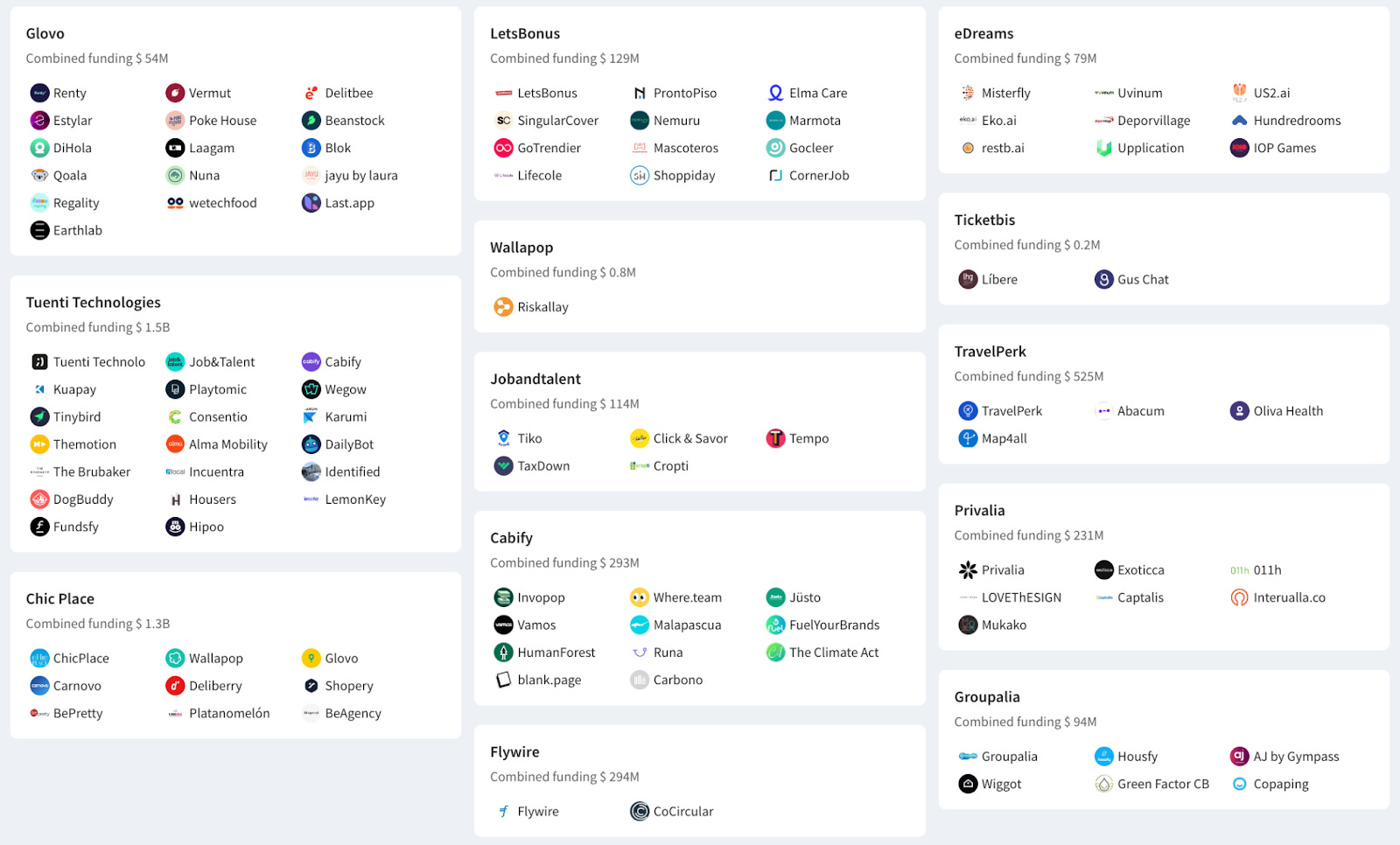1400x845 pixels.
Task: Select the Job&Talent company name
Action: click(x=222, y=362)
